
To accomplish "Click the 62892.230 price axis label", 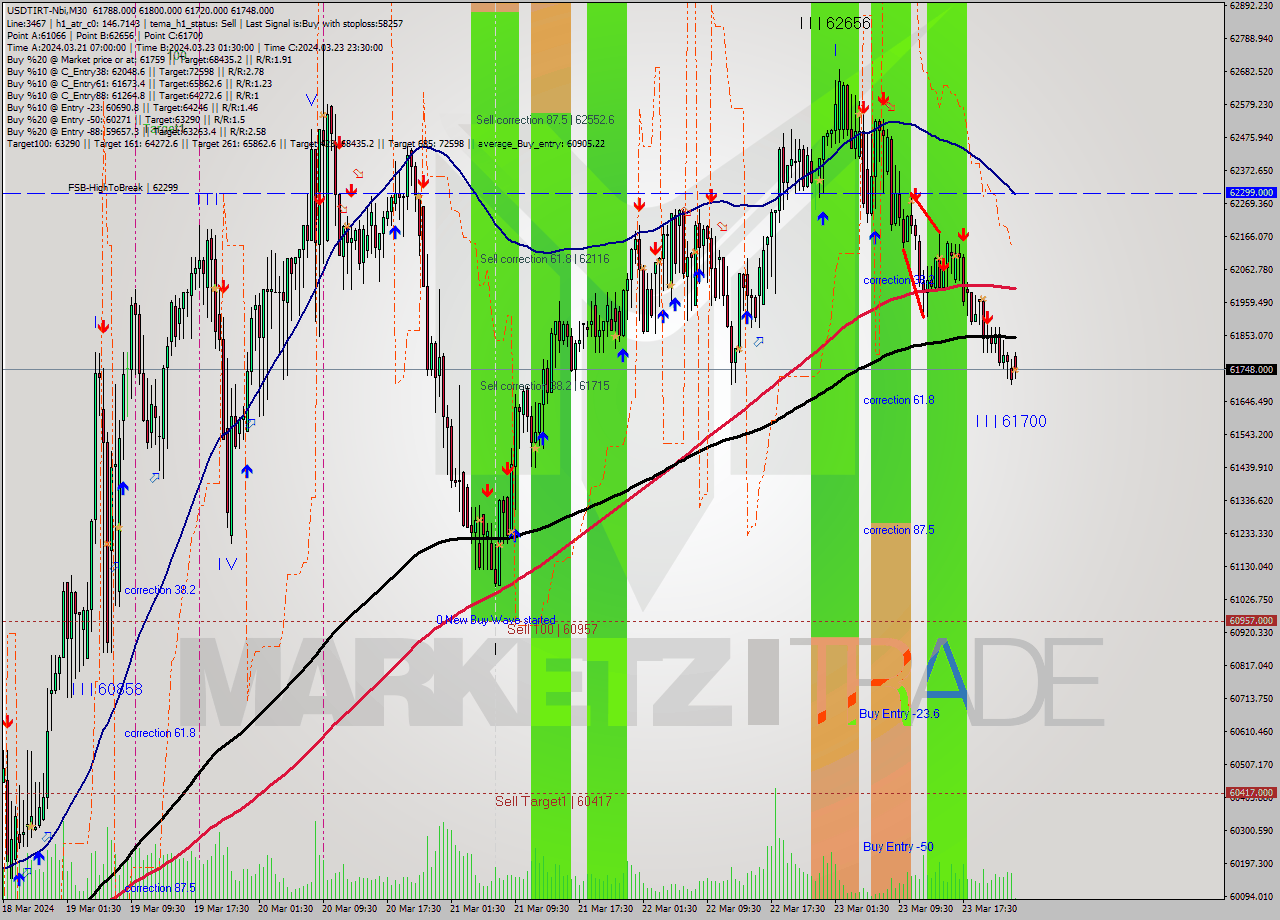I will 1251,5.
